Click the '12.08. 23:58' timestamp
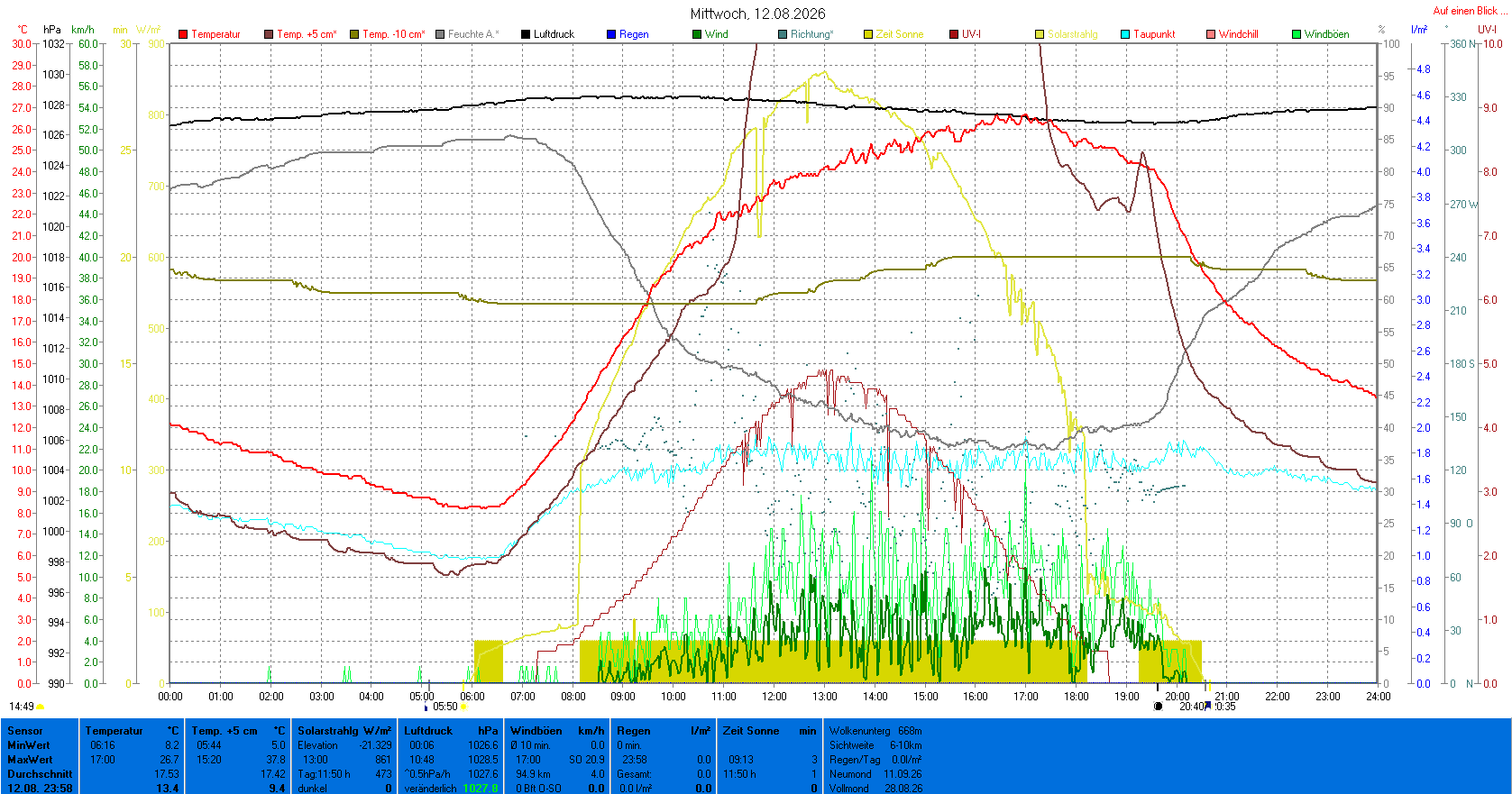The width and height of the screenshot is (1512, 794). (x=41, y=789)
